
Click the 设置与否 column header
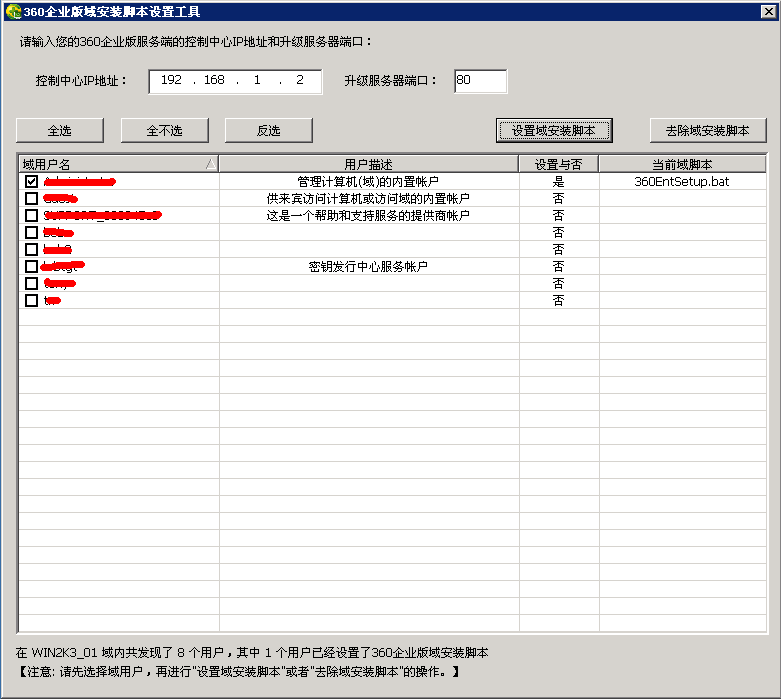point(558,164)
